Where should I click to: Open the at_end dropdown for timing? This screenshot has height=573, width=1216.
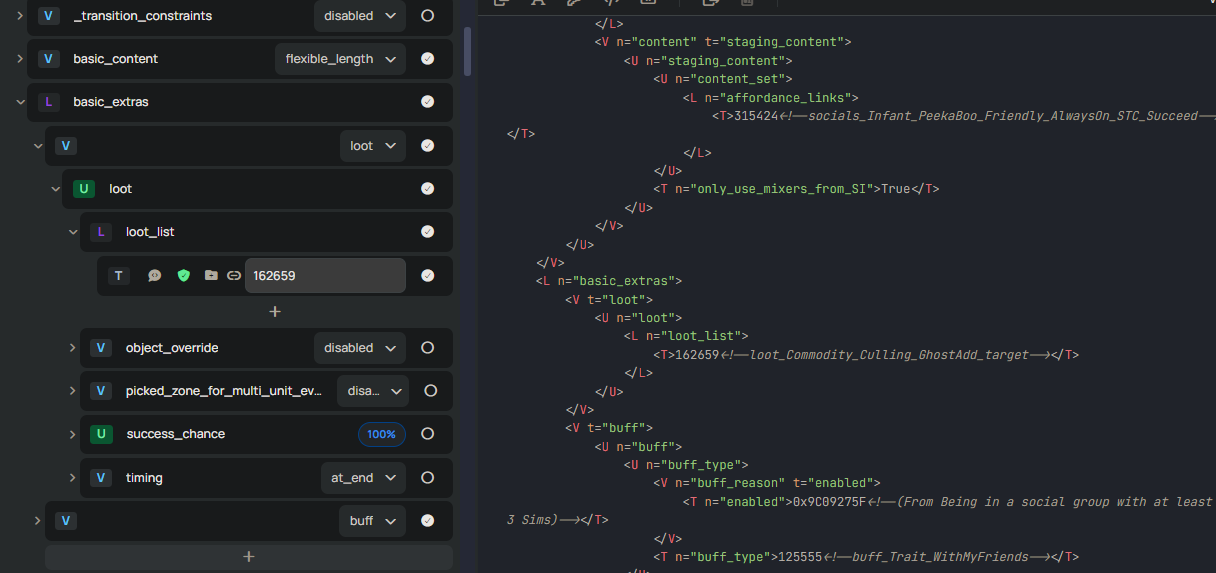coord(363,478)
